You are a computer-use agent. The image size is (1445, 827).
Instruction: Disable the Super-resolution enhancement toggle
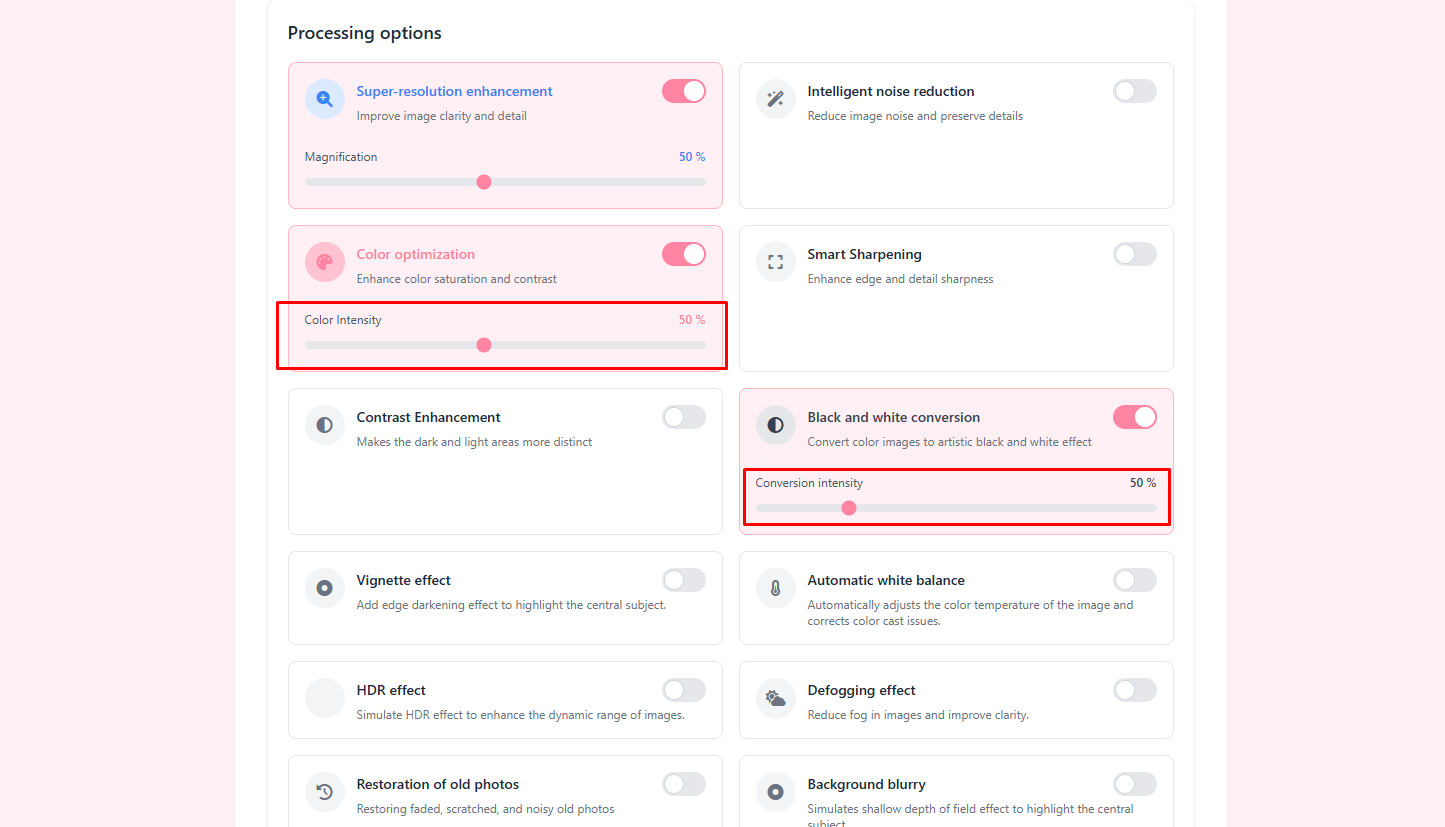[684, 91]
